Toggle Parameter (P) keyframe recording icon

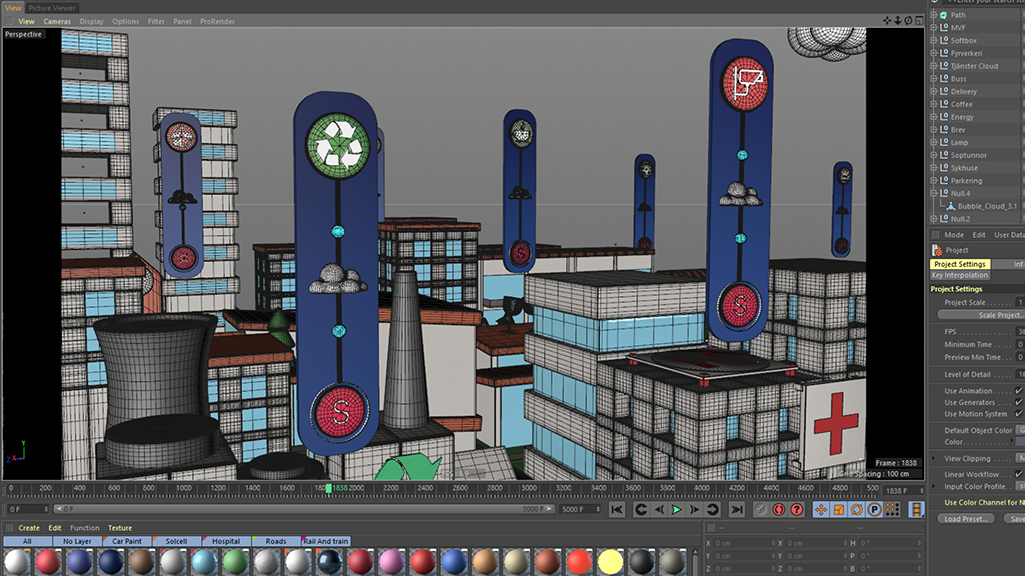tap(874, 509)
